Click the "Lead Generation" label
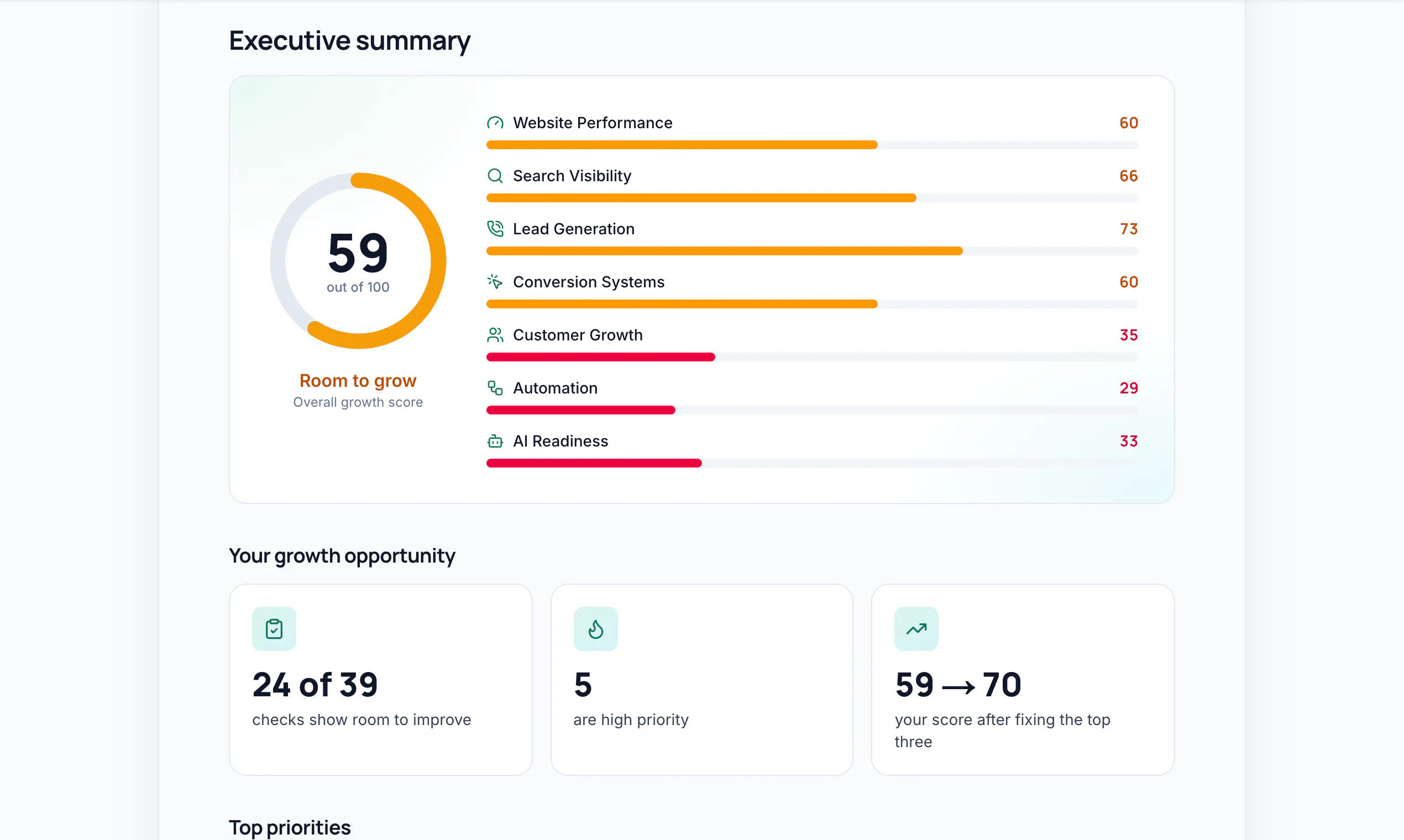The height and width of the screenshot is (840, 1404). coord(574,229)
